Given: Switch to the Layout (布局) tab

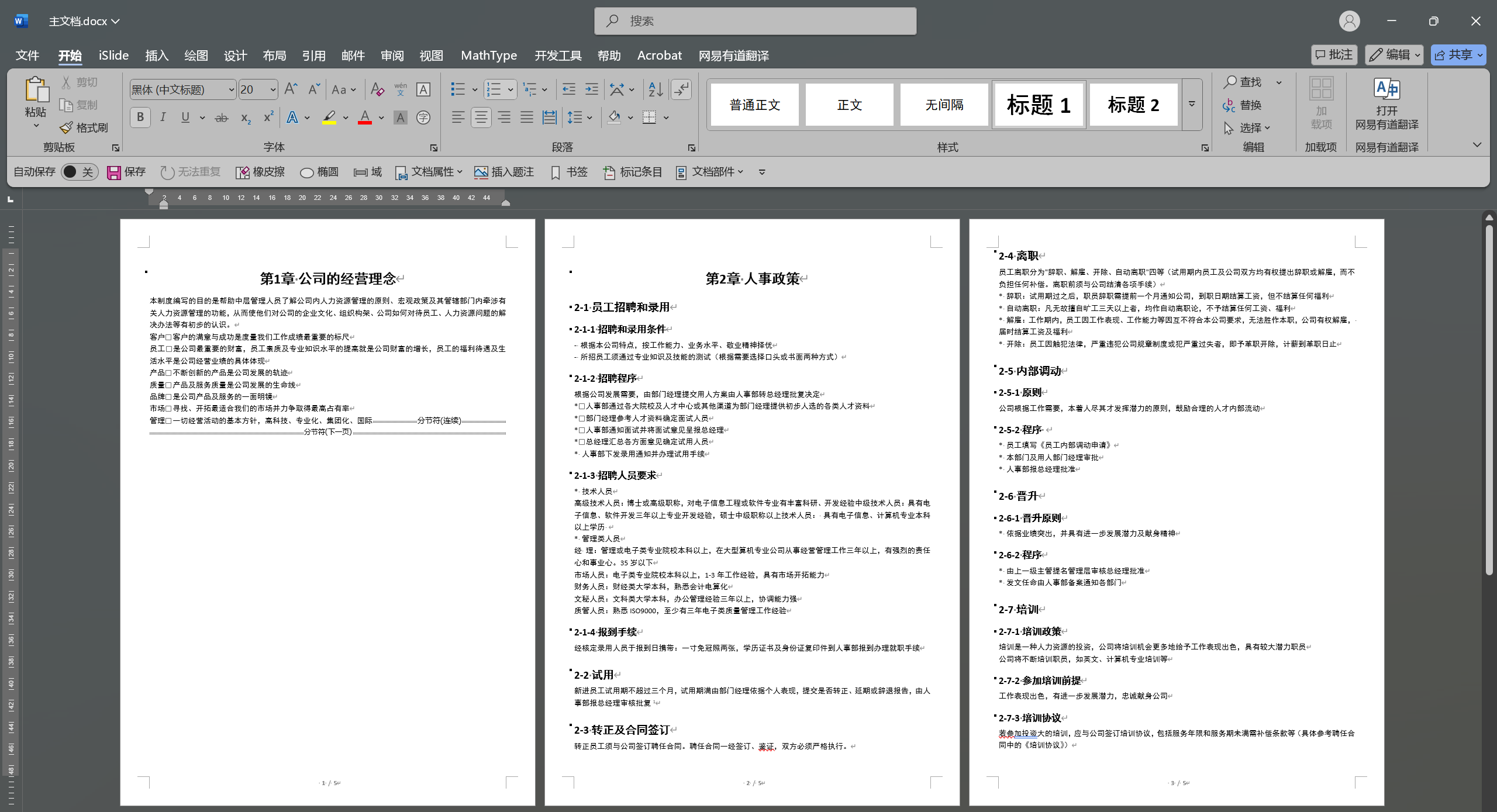Looking at the screenshot, I should [x=274, y=56].
